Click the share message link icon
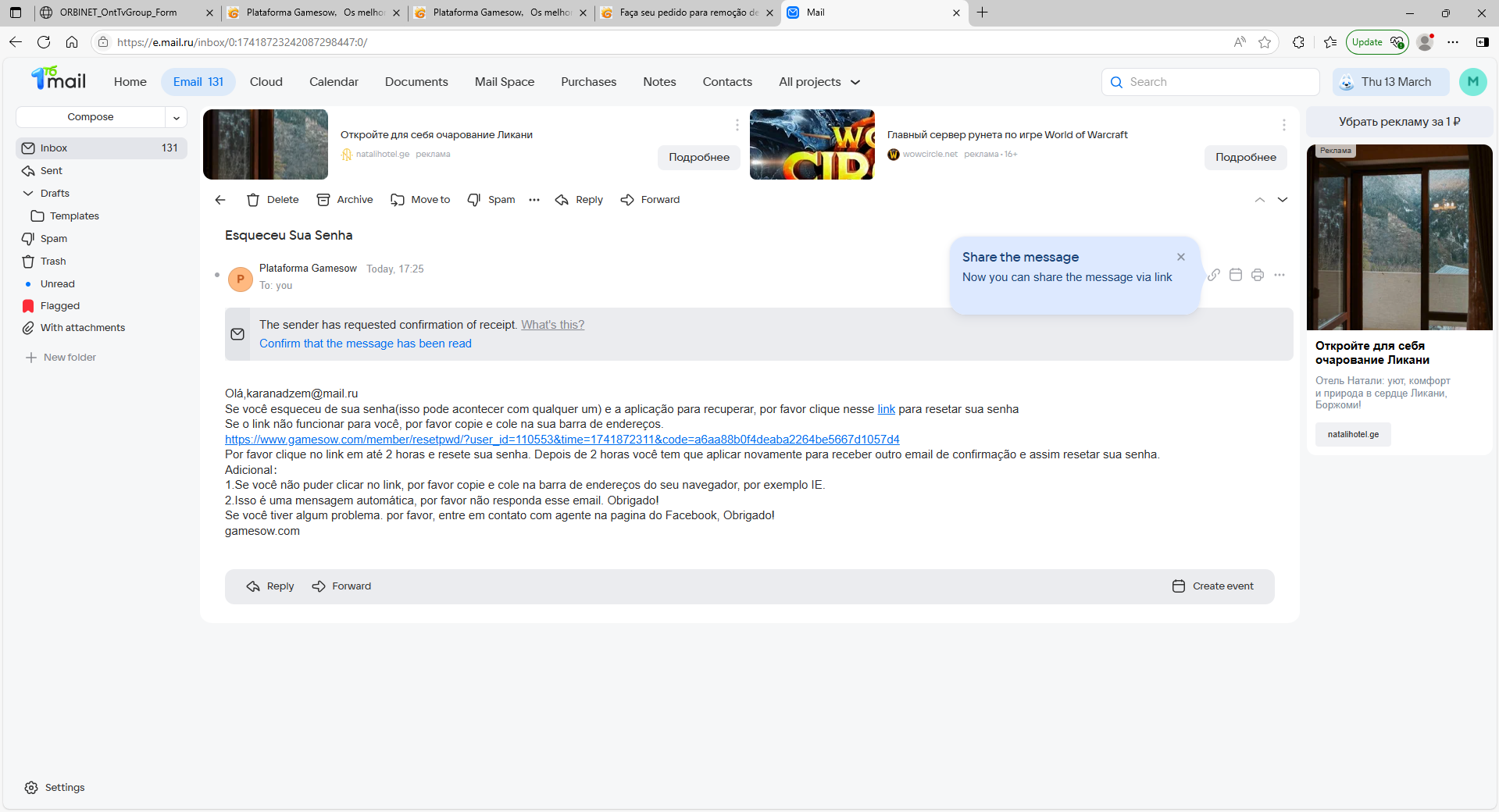Viewport: 1499px width, 812px height. [1214, 275]
